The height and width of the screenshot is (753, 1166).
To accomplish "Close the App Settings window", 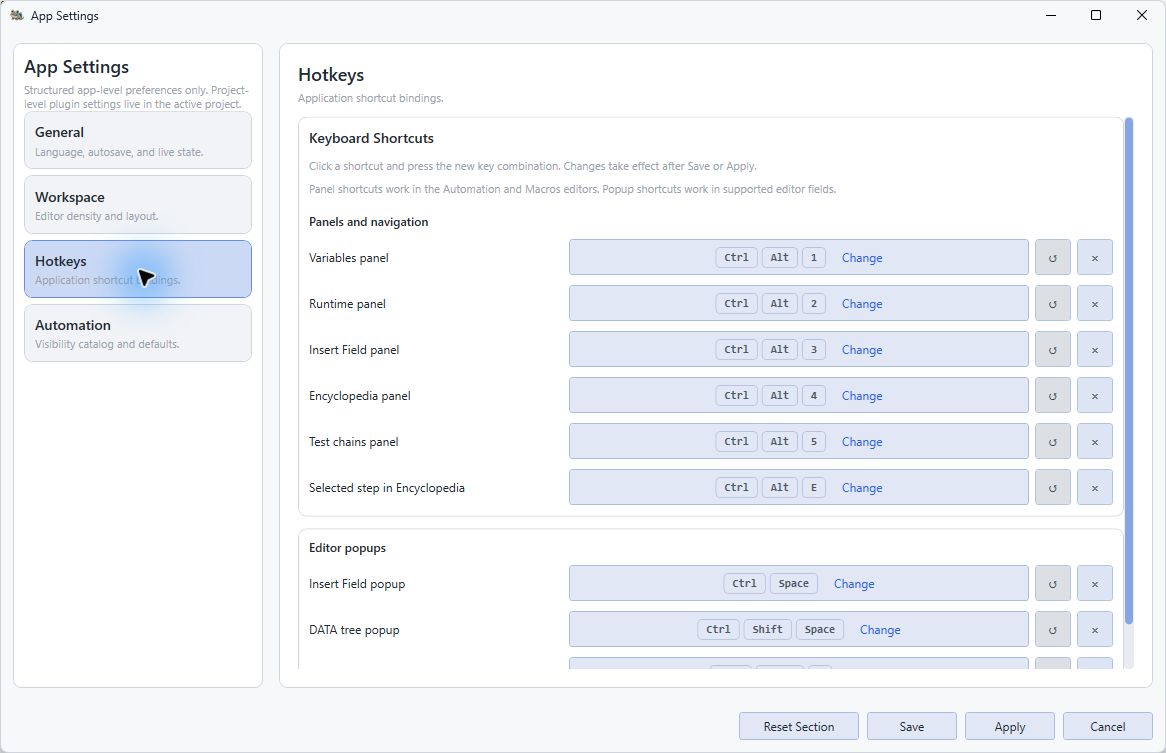I will pos(1141,15).
